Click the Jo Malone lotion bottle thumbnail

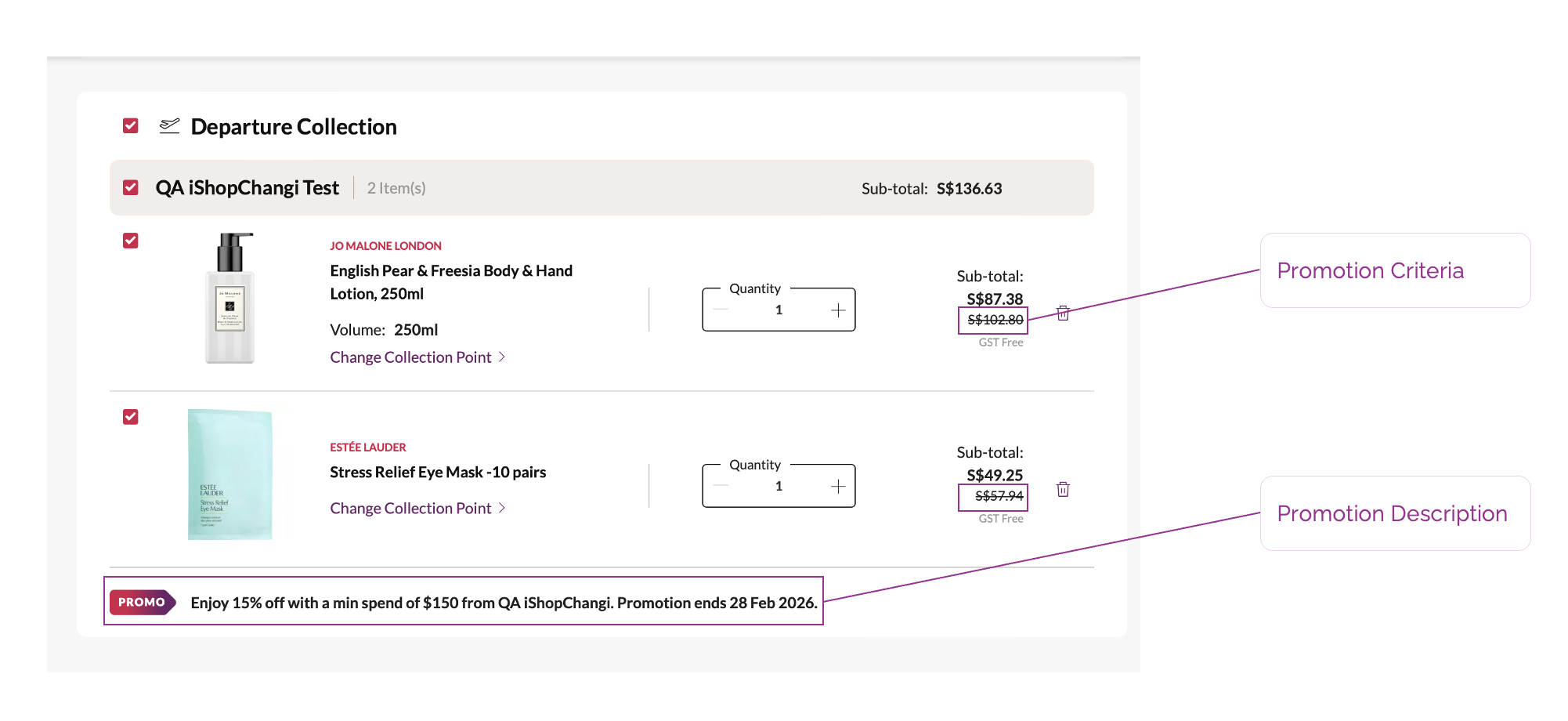(230, 299)
